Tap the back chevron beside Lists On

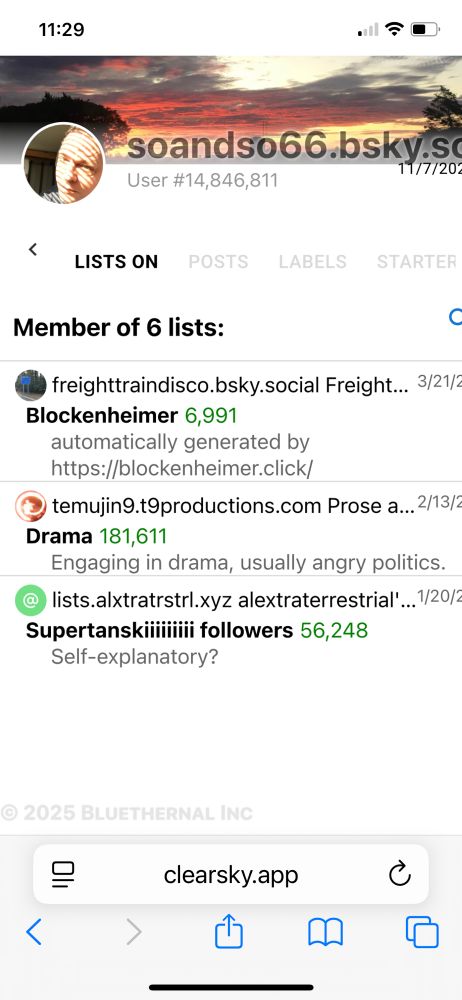33,249
